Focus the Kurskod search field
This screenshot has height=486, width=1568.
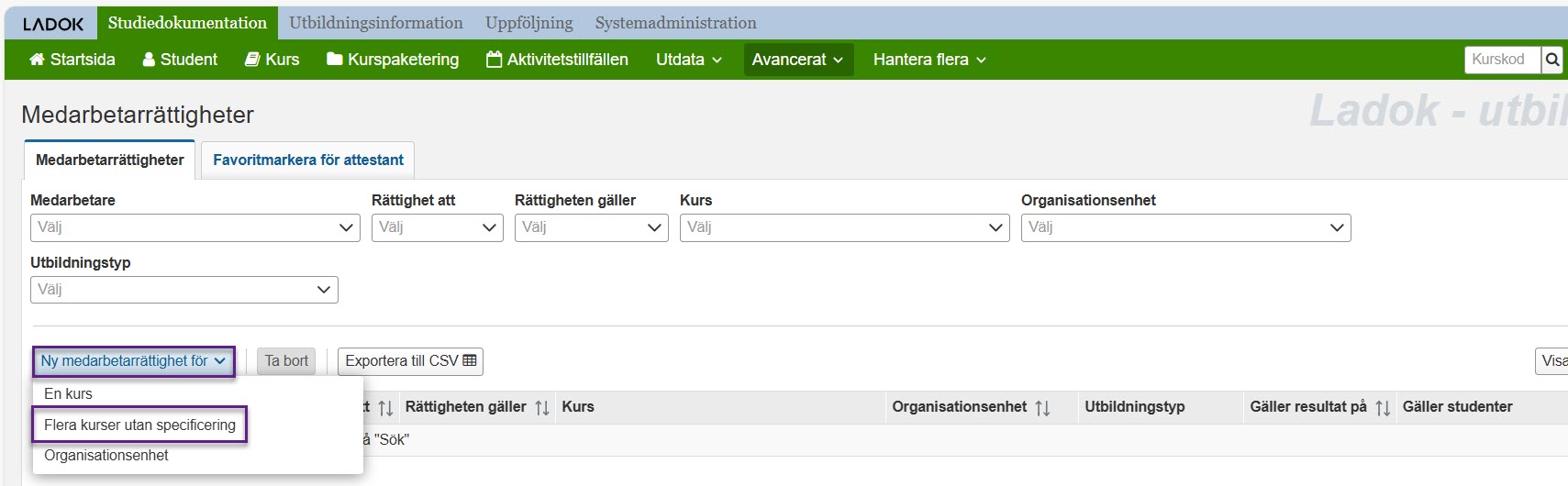point(1502,60)
